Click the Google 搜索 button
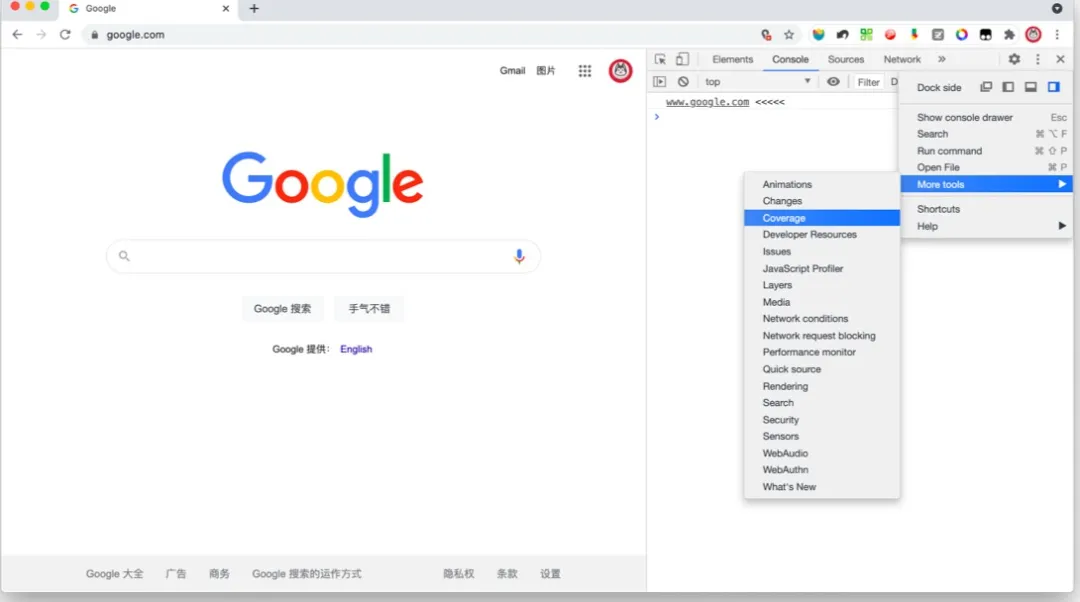Viewport: 1080px width, 602px height. click(x=282, y=309)
